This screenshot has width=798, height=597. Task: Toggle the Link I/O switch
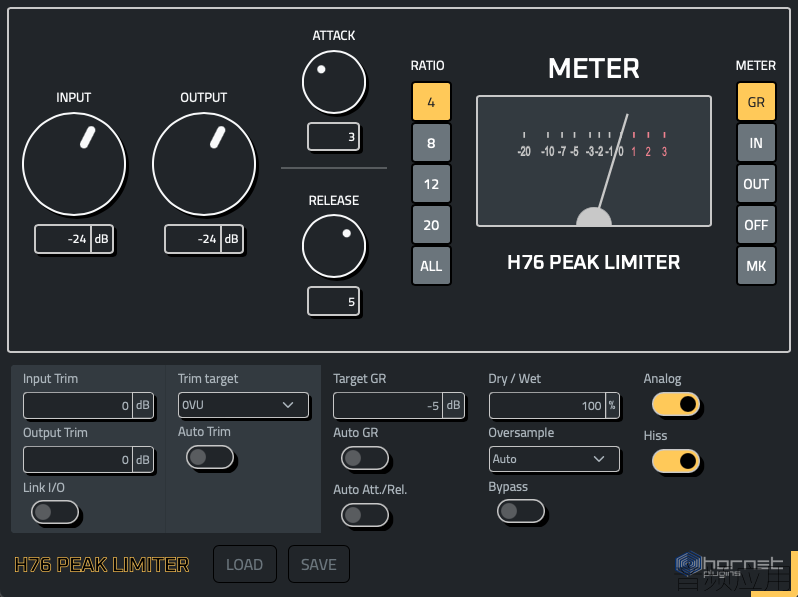[x=55, y=512]
